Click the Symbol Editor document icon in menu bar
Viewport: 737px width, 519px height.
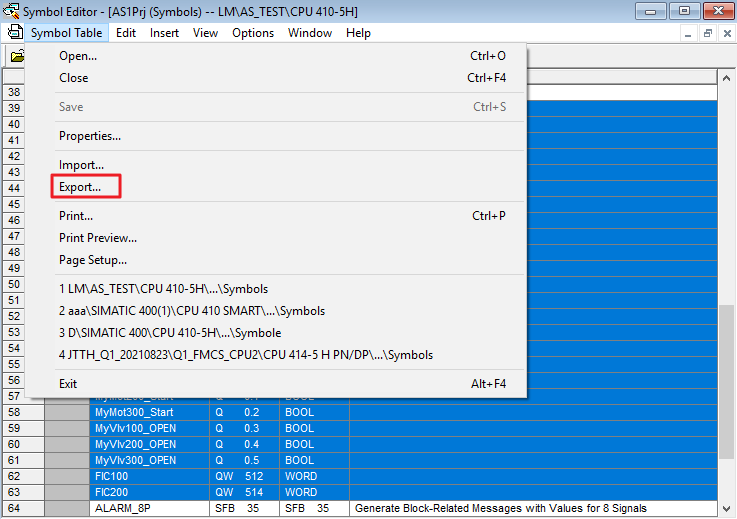tap(15, 32)
